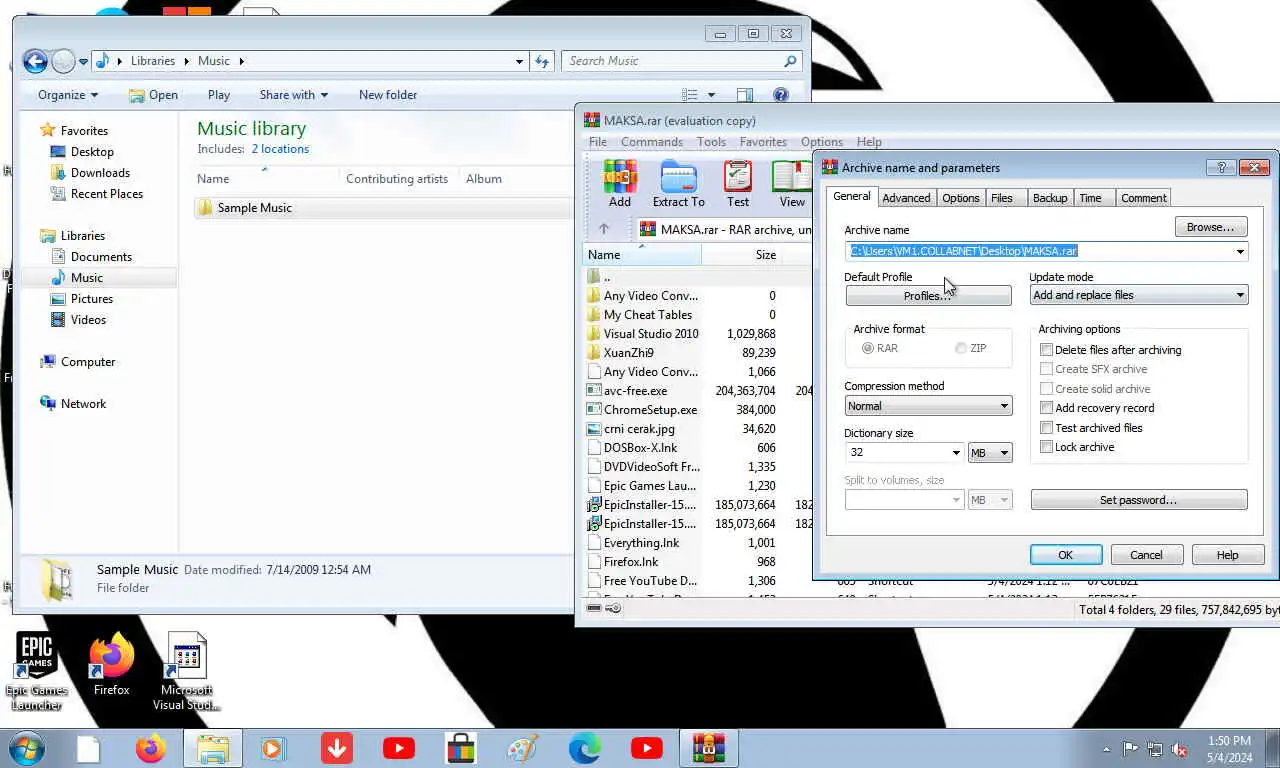The image size is (1280, 768).
Task: Click the Add toolbar icon in WinRAR
Action: click(x=620, y=184)
